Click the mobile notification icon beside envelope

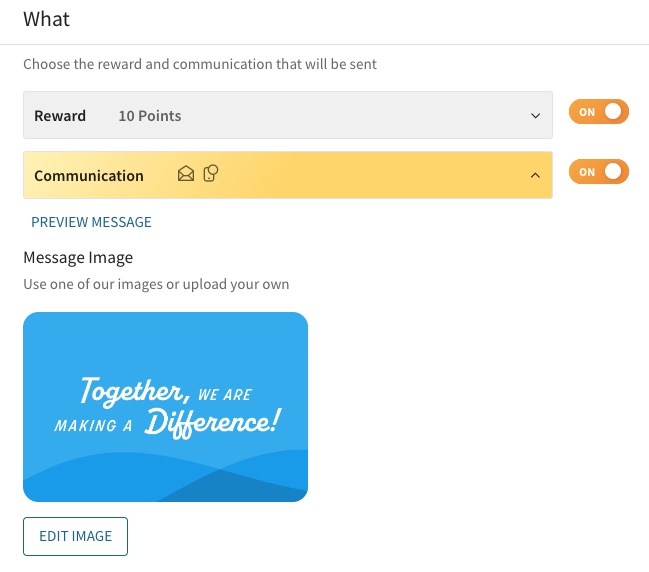click(x=211, y=173)
